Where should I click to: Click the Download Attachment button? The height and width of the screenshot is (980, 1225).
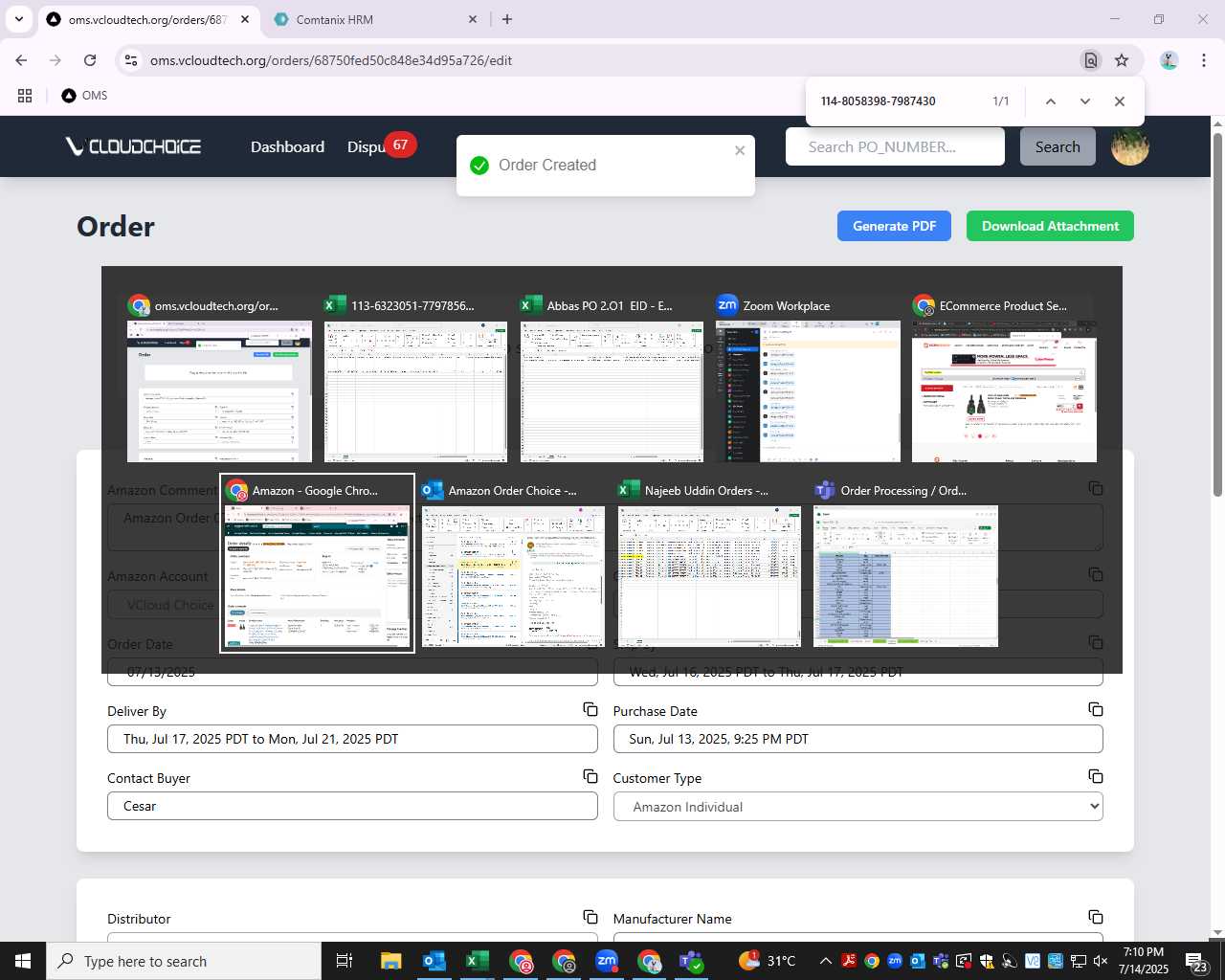pos(1050,226)
